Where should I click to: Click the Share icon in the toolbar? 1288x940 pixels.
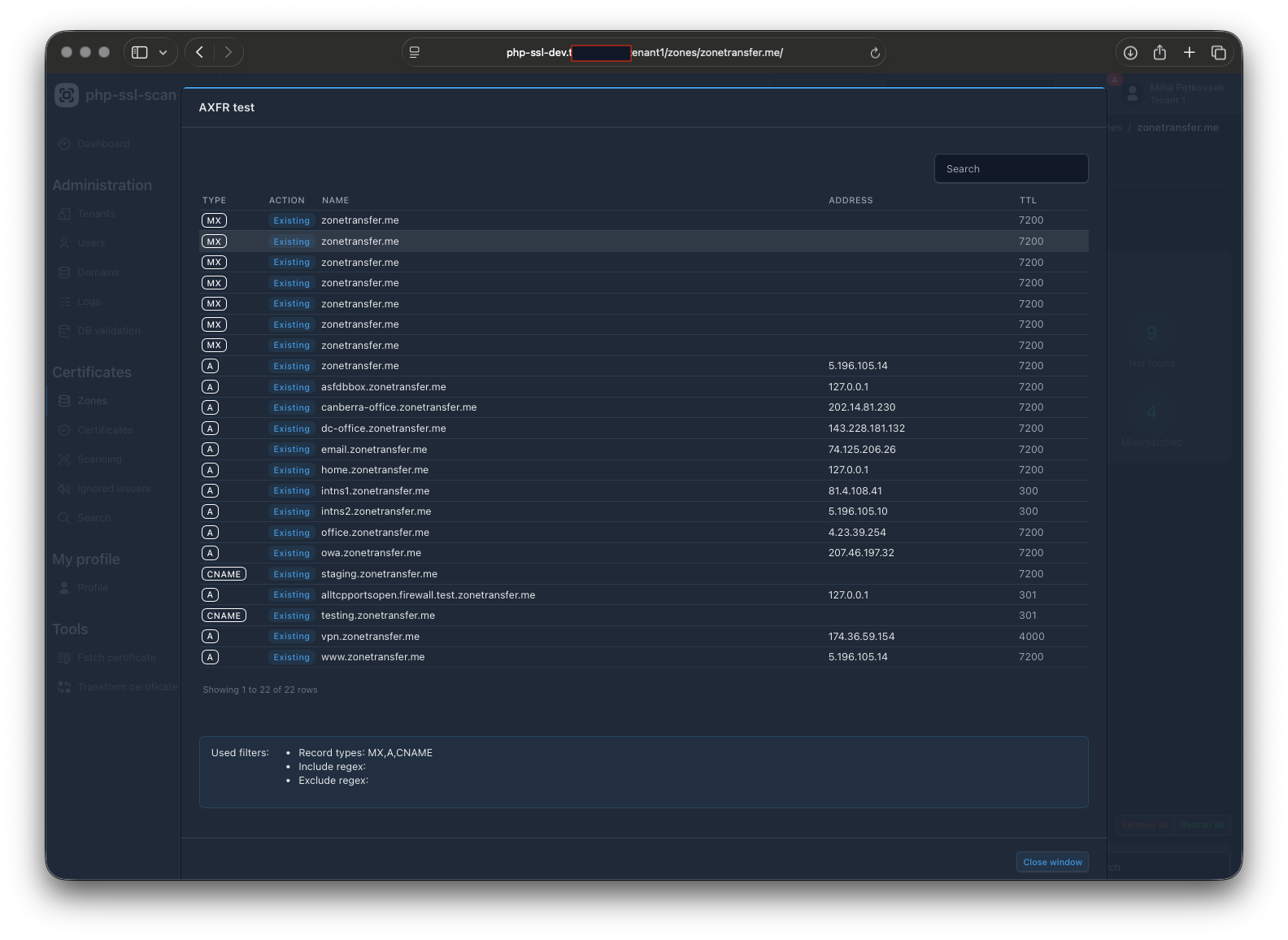1160,52
